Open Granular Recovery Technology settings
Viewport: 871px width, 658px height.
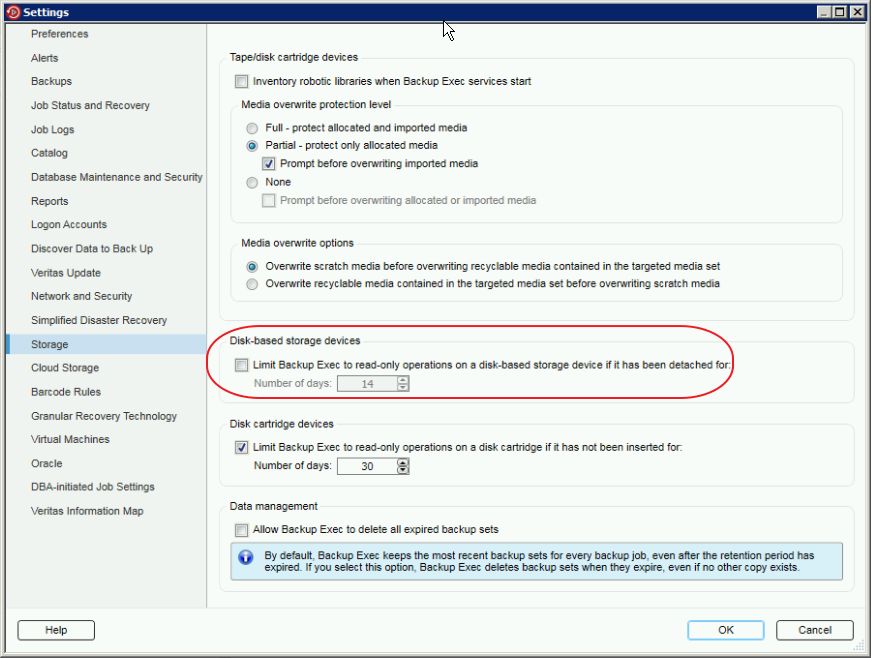103,416
